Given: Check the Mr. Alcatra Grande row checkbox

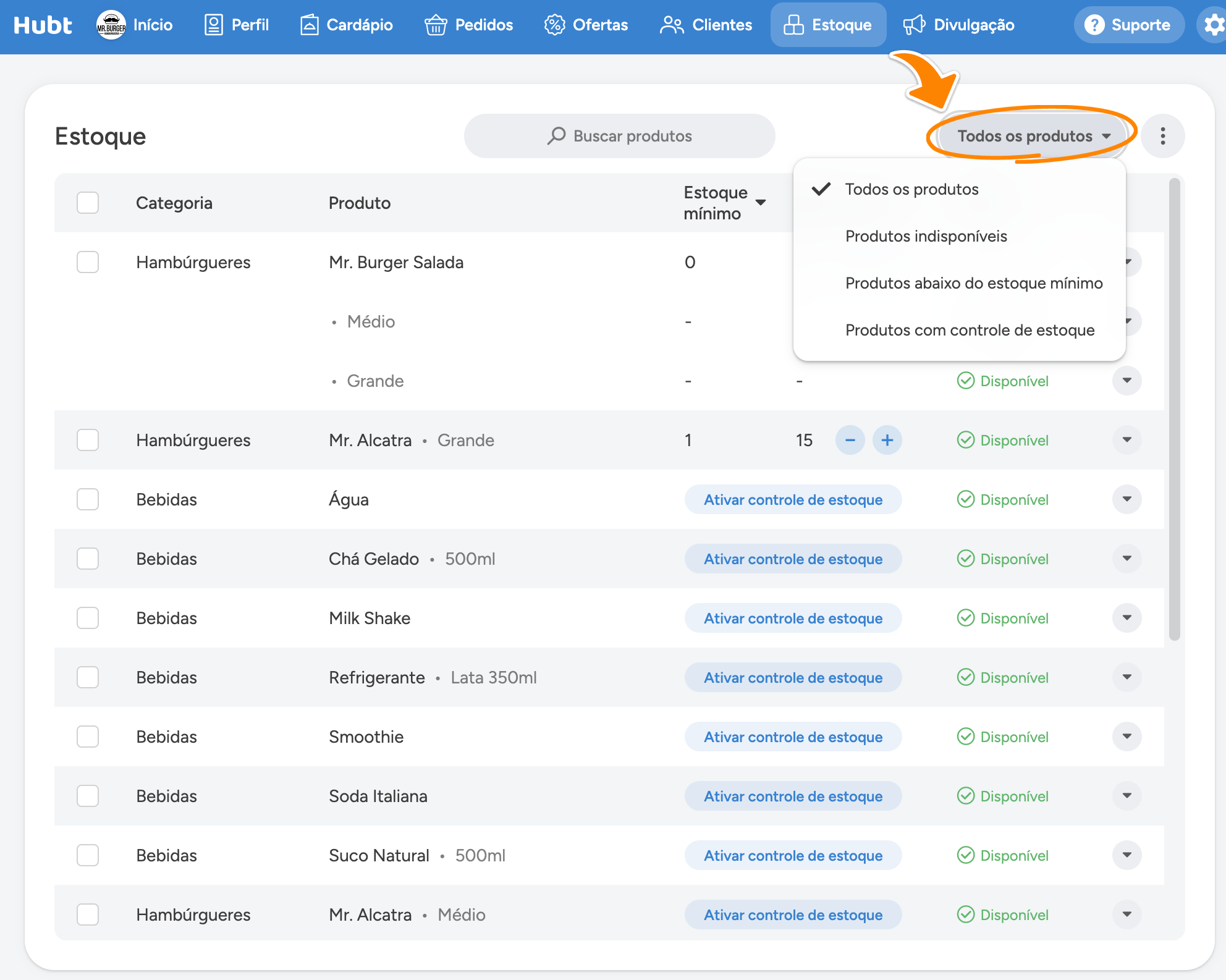Looking at the screenshot, I should point(88,440).
